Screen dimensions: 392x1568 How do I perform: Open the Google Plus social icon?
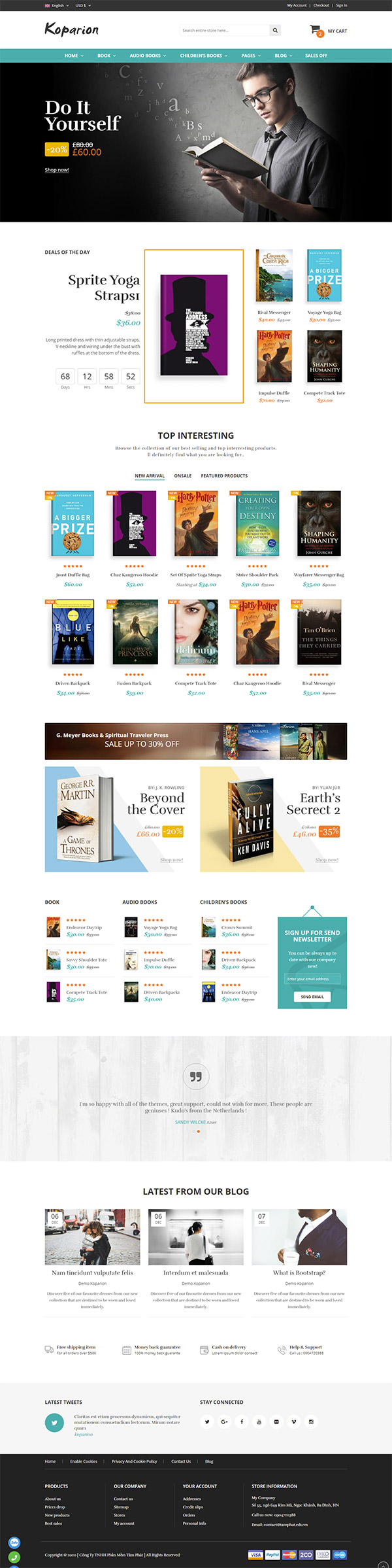coord(224,1422)
